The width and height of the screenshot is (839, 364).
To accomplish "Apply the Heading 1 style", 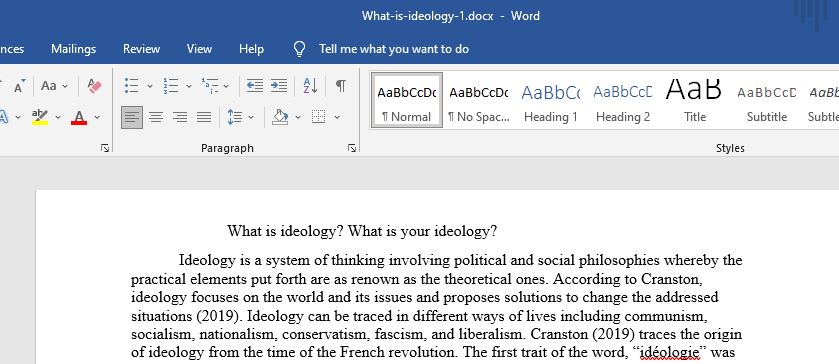I will point(551,101).
